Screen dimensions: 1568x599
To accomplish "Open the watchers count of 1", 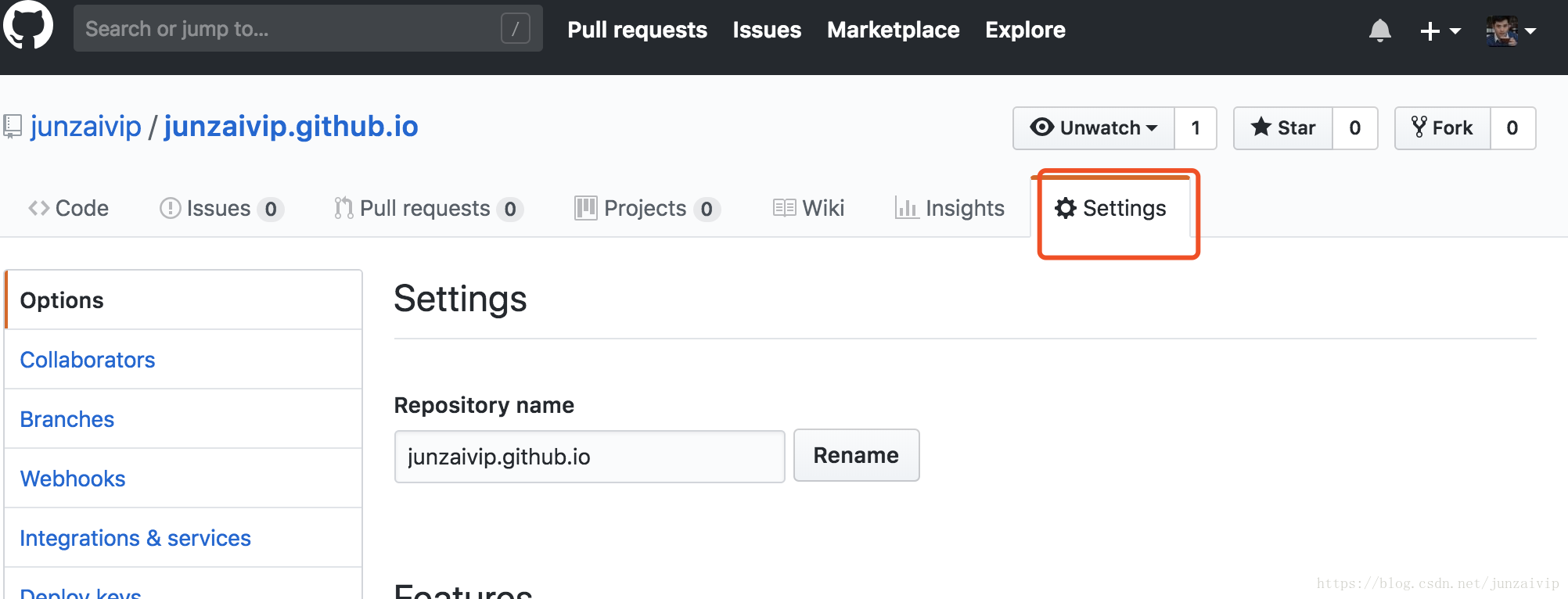I will point(1196,127).
